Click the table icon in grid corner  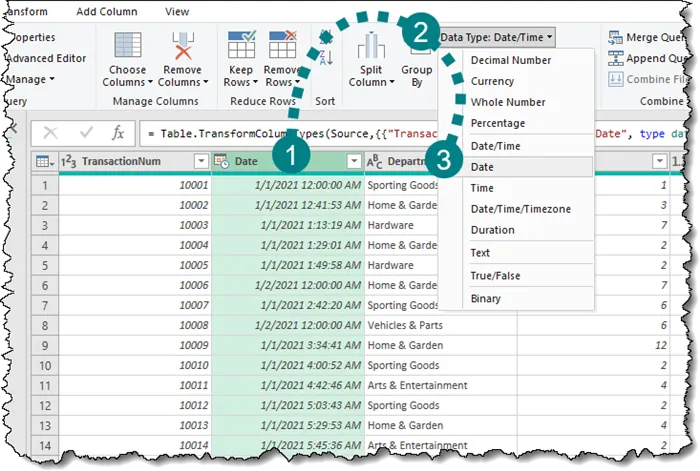[44, 161]
